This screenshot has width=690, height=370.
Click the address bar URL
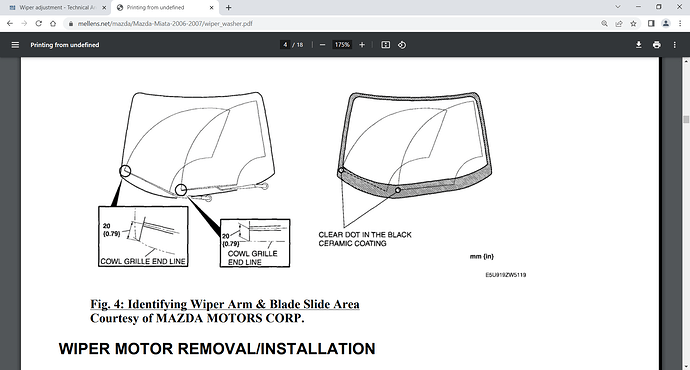point(165,24)
